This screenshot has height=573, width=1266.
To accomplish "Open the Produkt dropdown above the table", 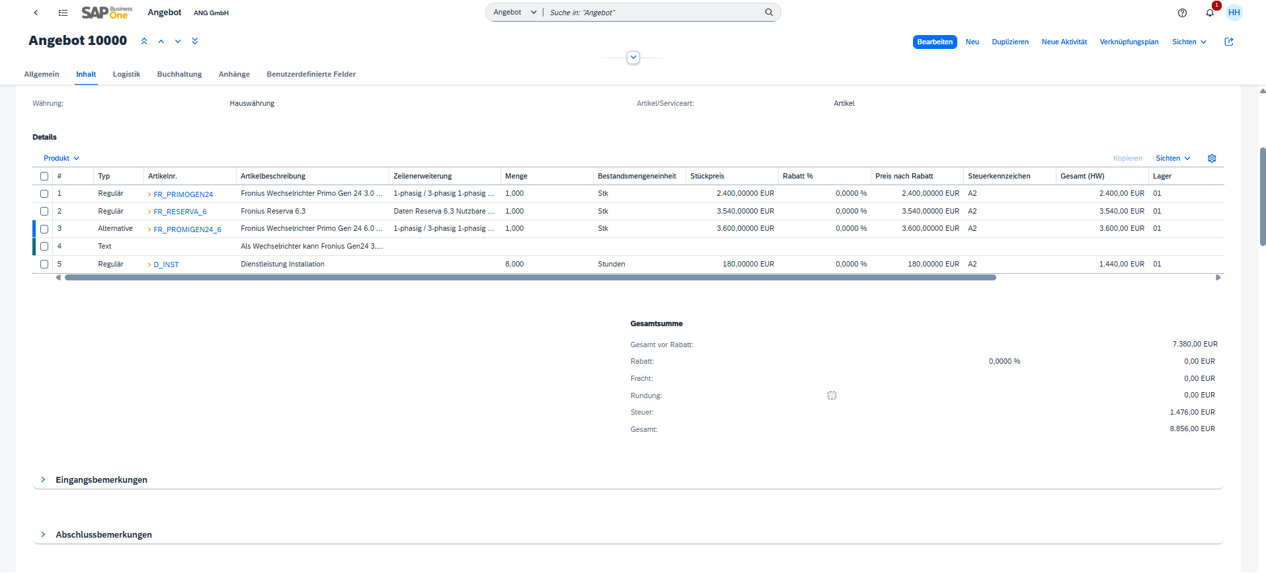I will (61, 158).
